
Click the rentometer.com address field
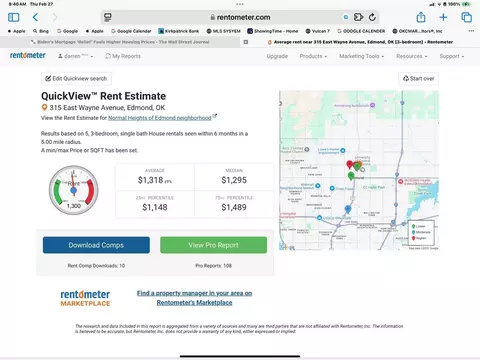(x=240, y=17)
